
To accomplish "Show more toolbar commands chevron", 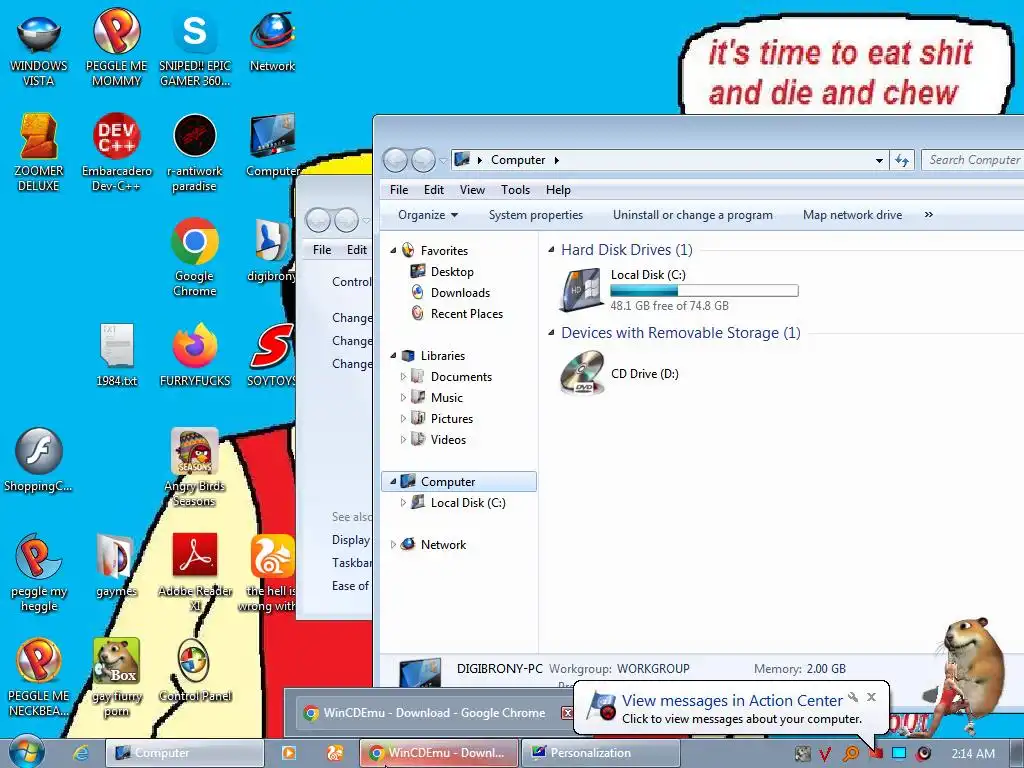I will (x=929, y=215).
